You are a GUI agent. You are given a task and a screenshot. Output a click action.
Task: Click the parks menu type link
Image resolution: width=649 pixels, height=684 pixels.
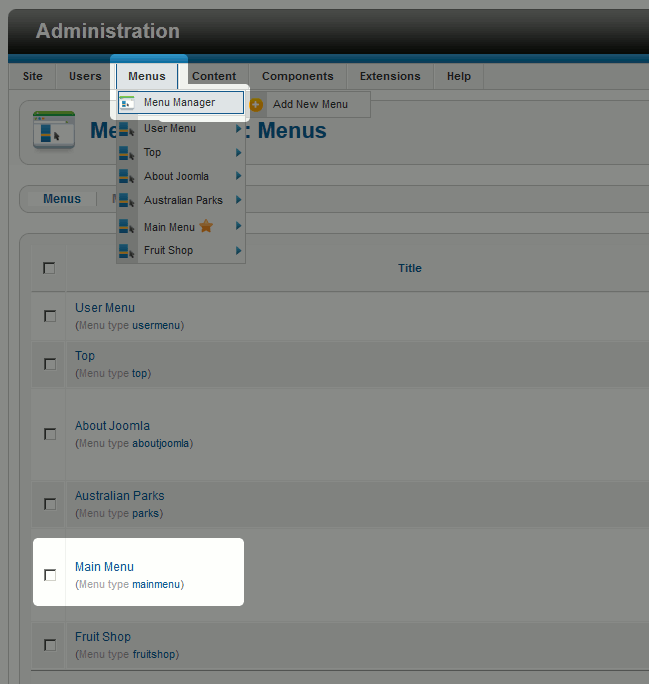tap(146, 514)
